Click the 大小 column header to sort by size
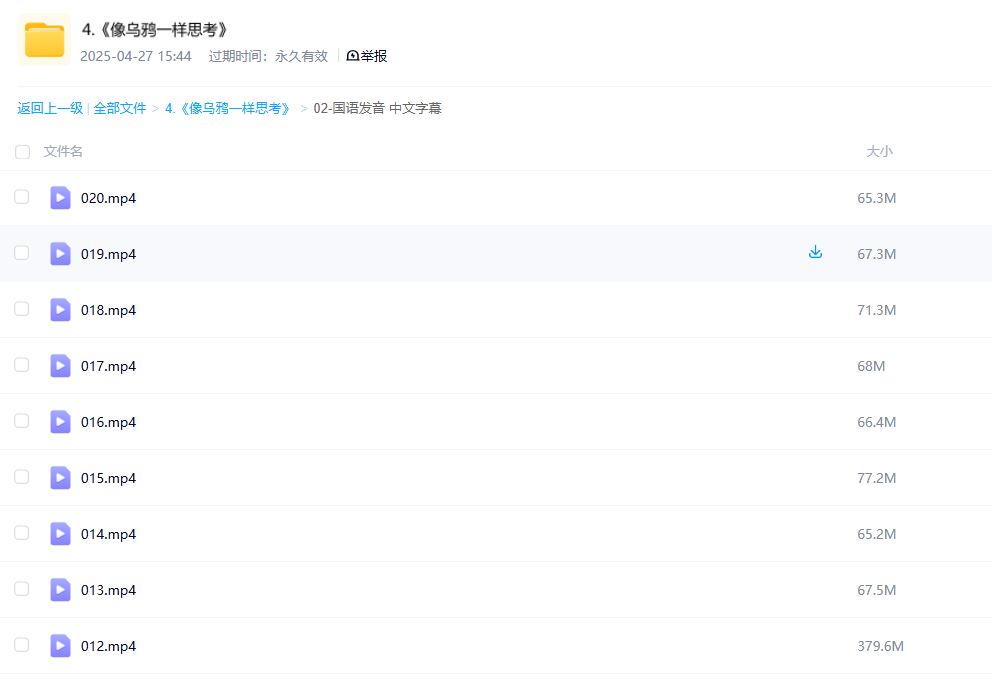 coord(881,151)
